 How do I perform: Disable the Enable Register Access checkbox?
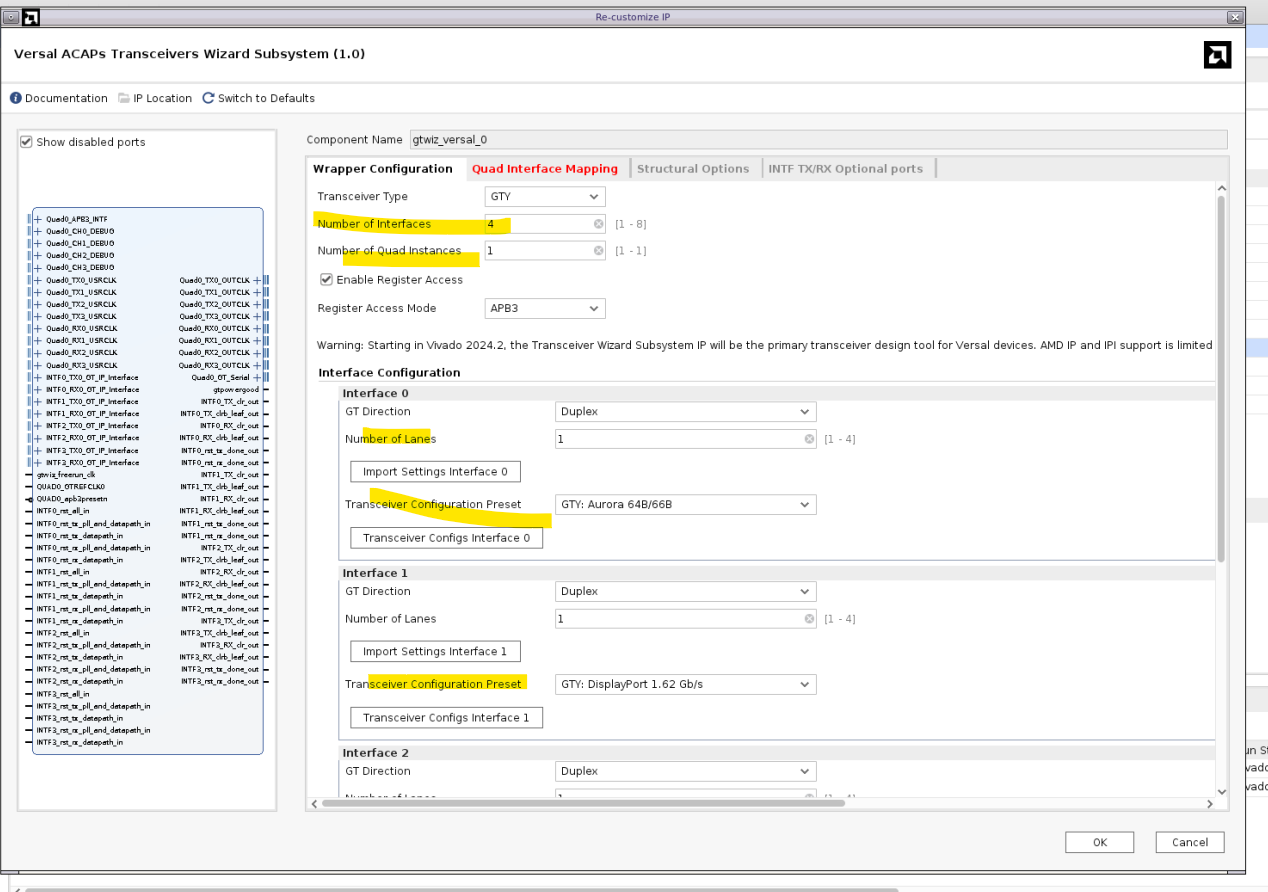(x=326, y=280)
